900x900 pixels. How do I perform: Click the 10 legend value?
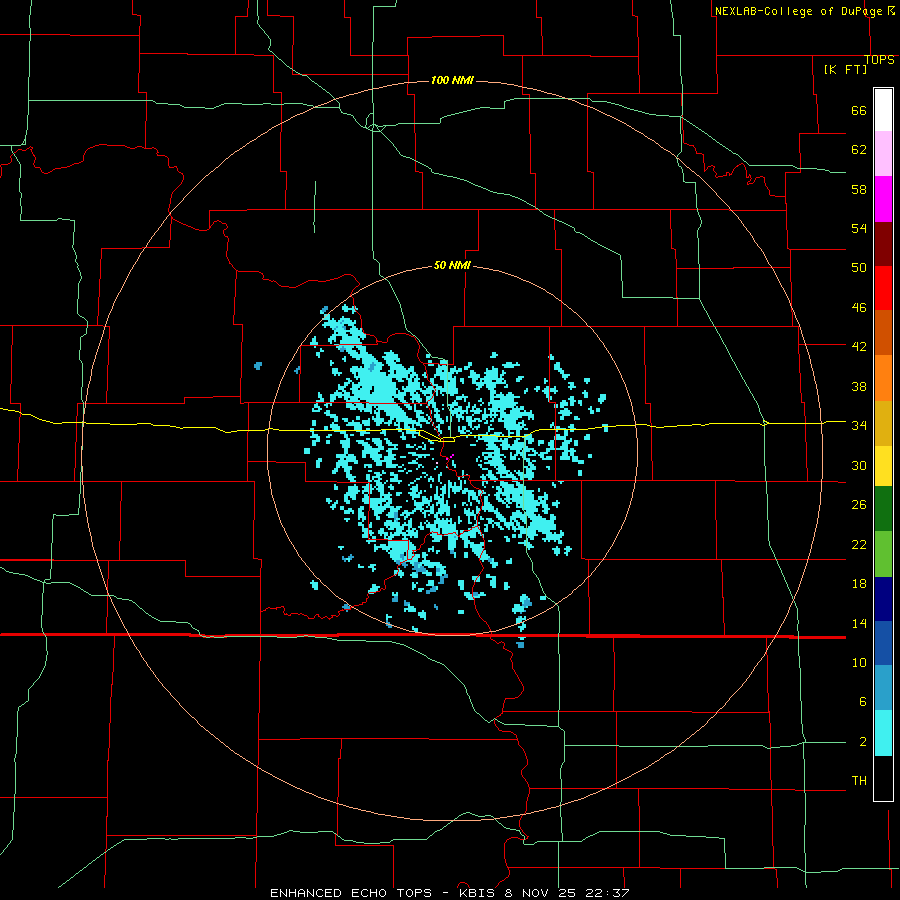(859, 662)
